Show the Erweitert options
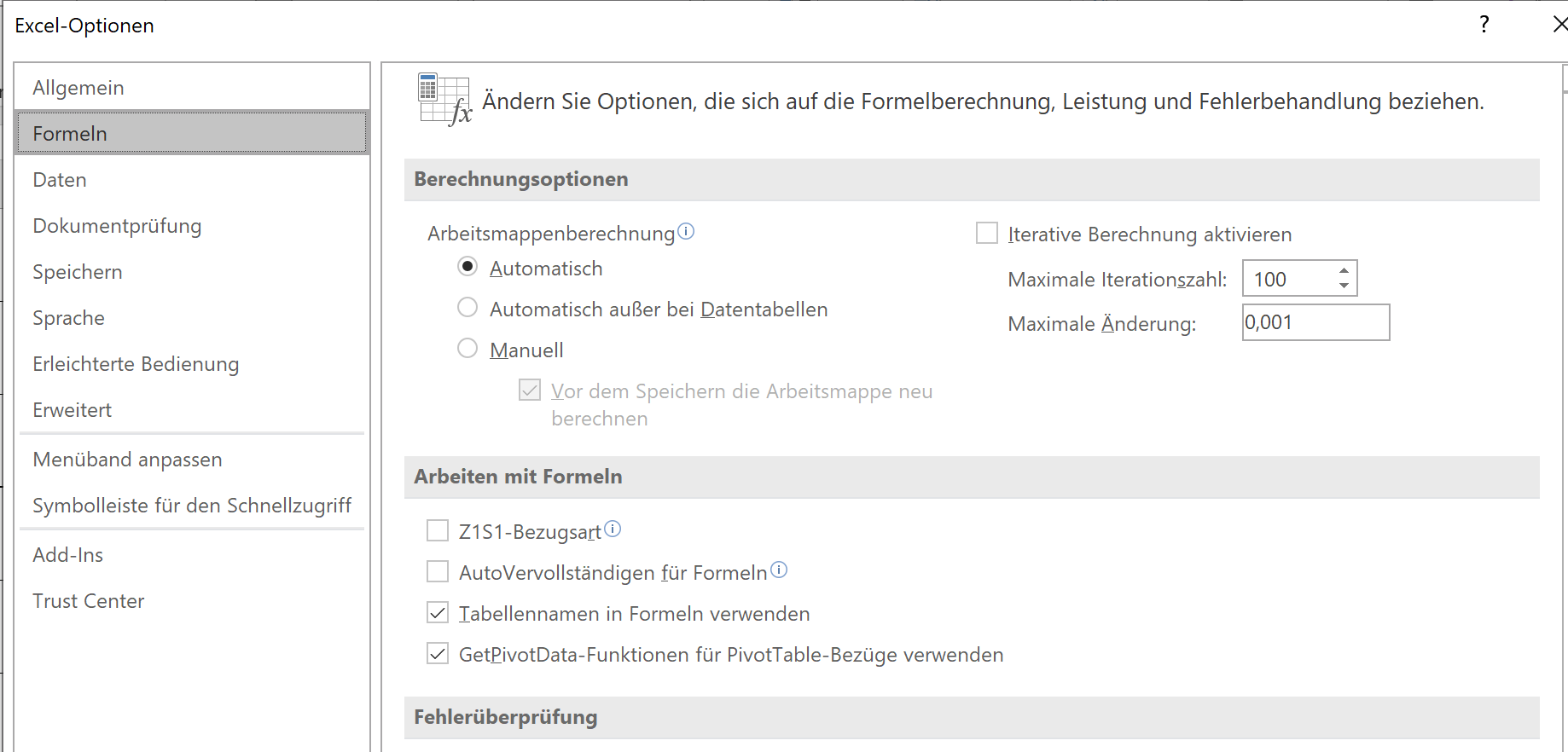Screen dimensions: 1568x752 (192, 410)
